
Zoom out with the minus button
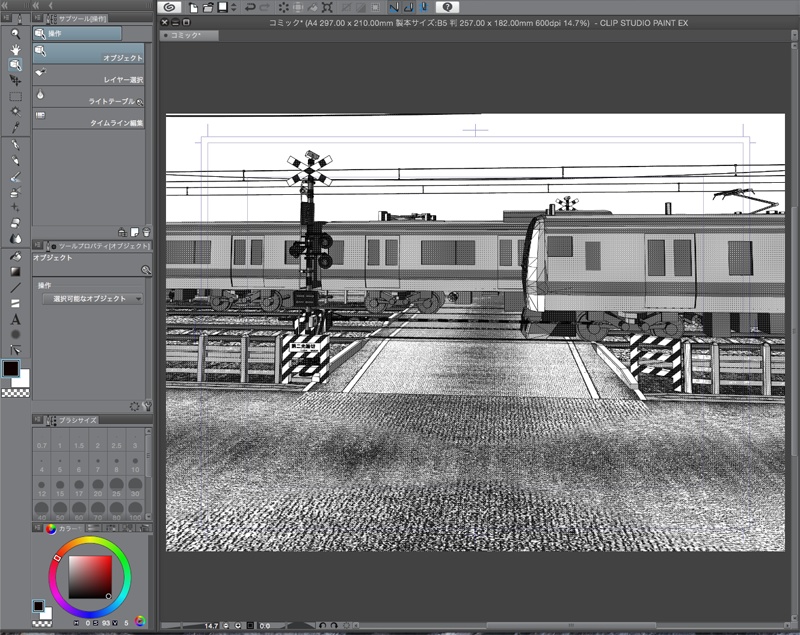click(x=226, y=625)
